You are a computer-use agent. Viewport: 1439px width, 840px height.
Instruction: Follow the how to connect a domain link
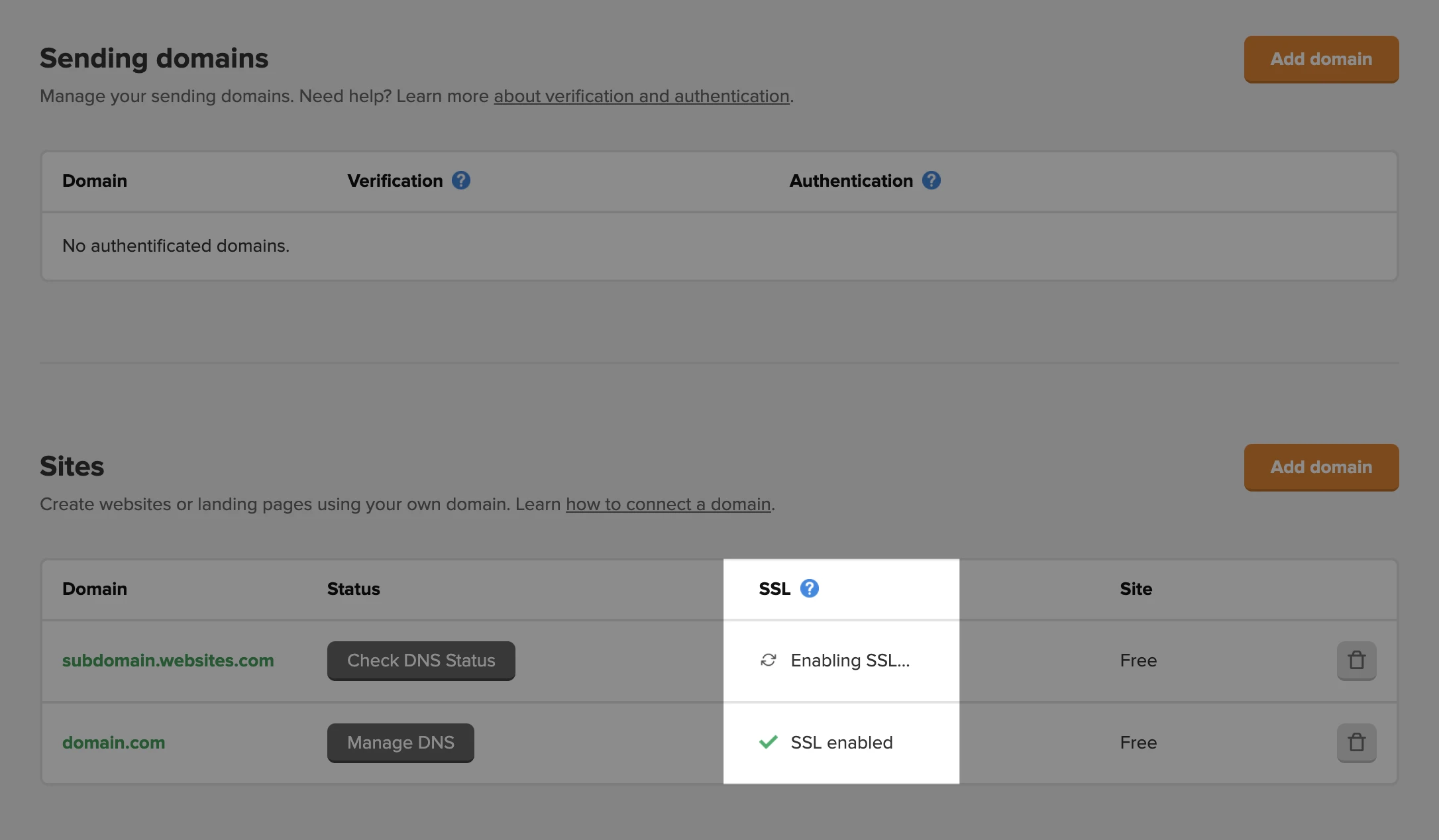click(x=668, y=504)
